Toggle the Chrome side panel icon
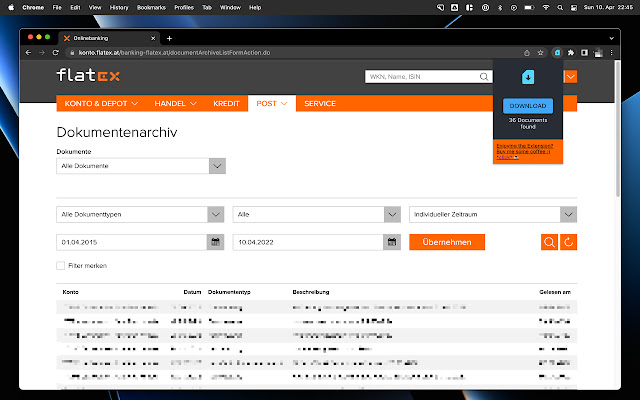This screenshot has width=640, height=400. tap(584, 53)
